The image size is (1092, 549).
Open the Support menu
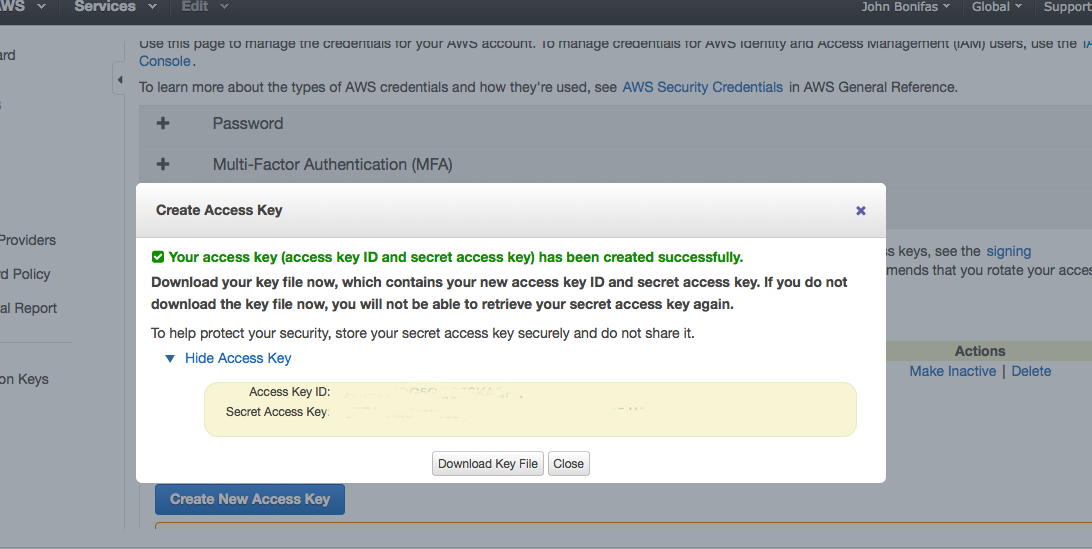click(x=1067, y=7)
